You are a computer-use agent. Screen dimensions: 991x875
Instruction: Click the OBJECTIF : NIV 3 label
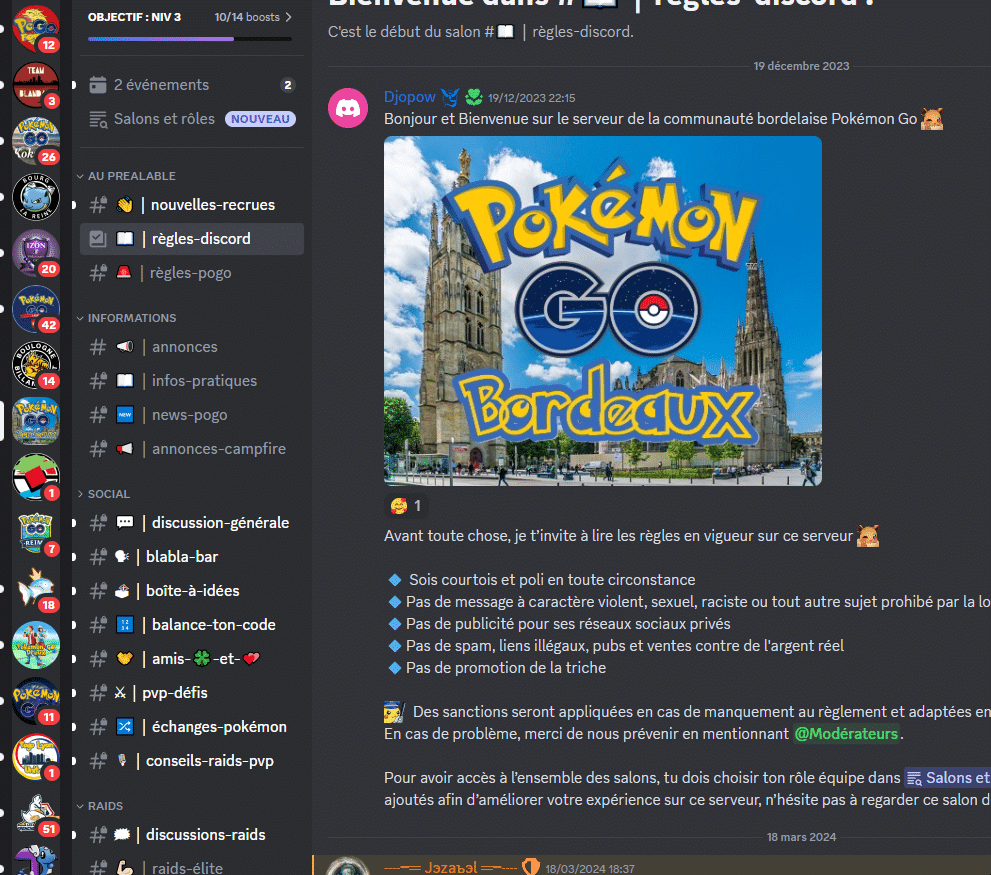tap(135, 17)
